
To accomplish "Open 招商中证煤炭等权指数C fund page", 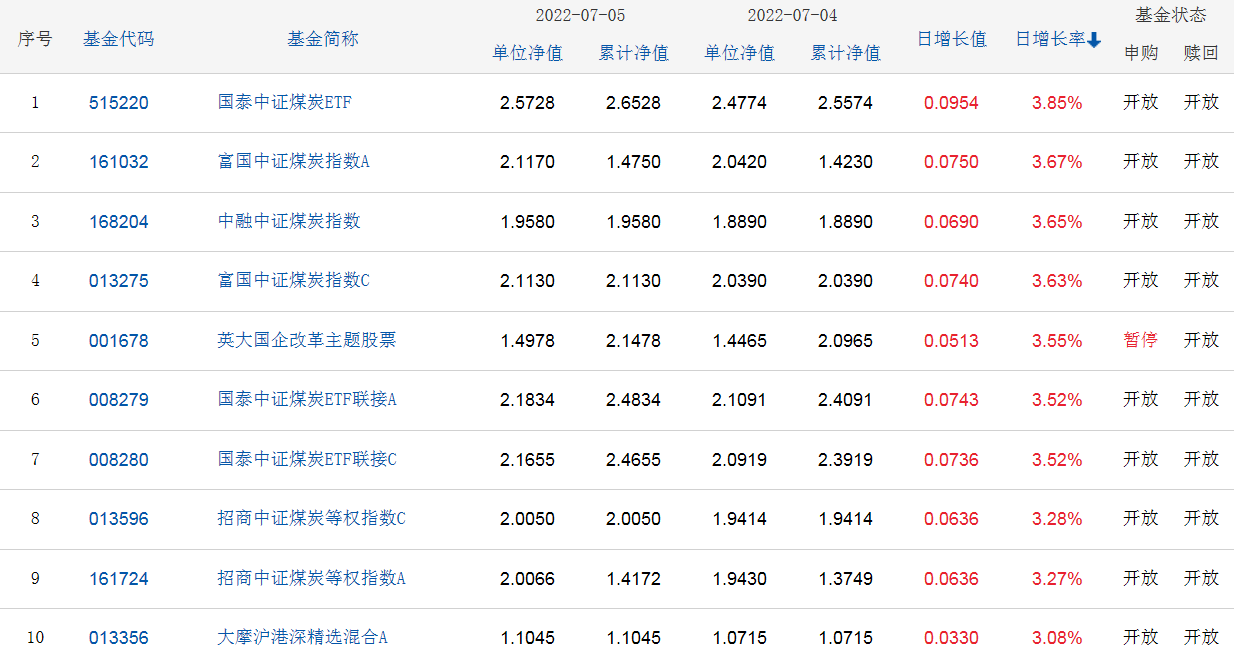I will tap(312, 519).
